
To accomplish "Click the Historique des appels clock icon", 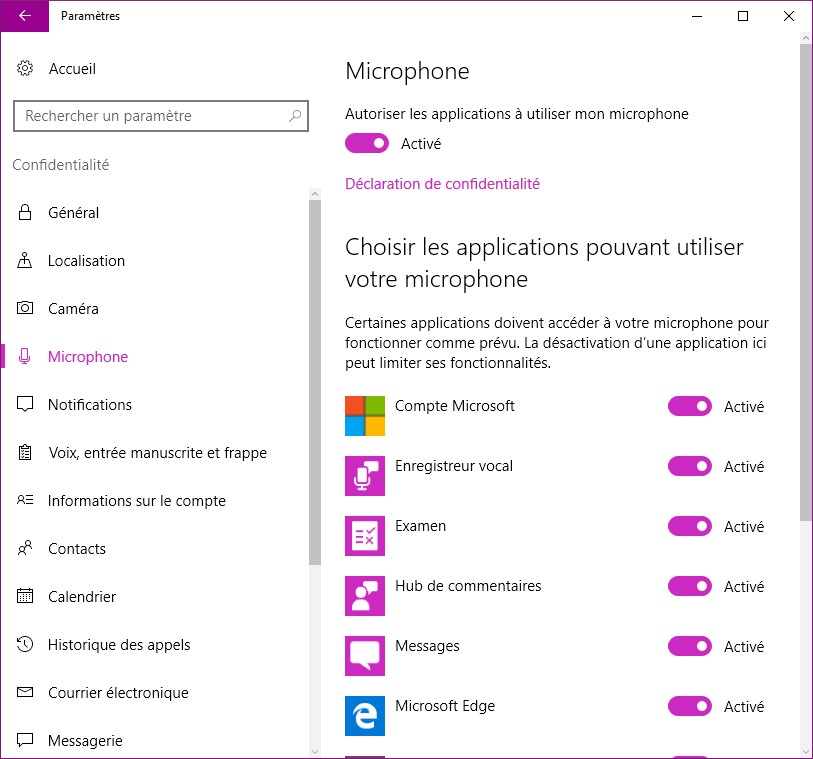I will [x=25, y=644].
